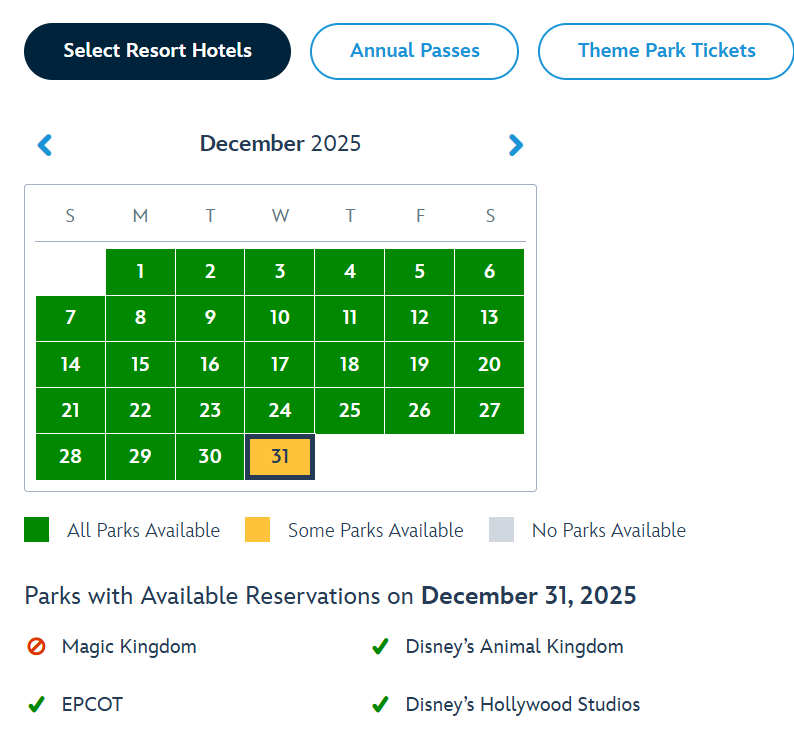
Task: Click the EPCOT availability checkmark
Action: (37, 705)
